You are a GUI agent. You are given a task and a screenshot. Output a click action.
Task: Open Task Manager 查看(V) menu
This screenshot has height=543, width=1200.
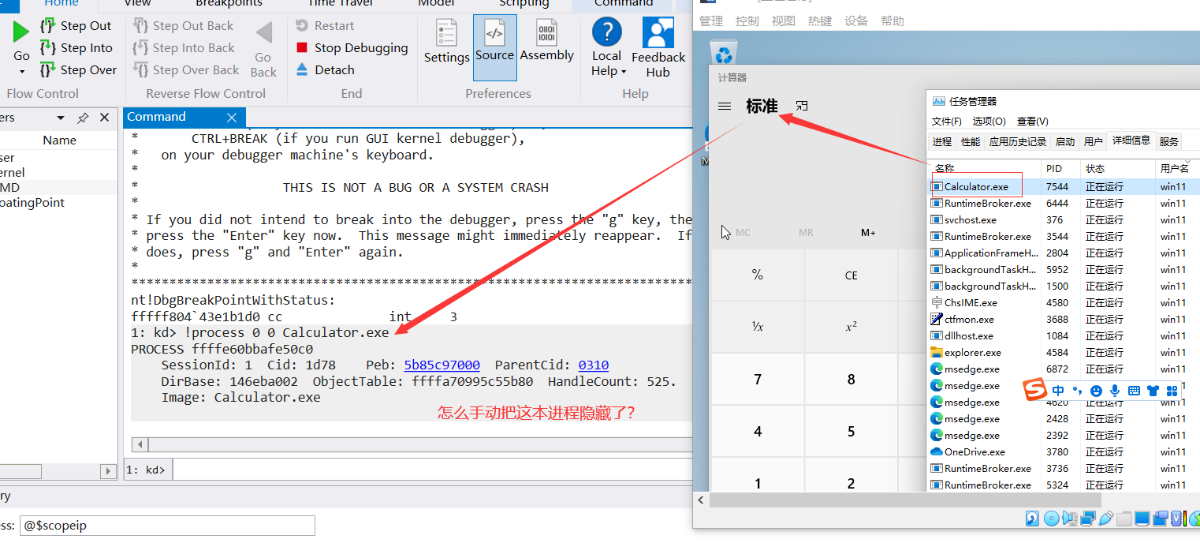[1032, 121]
